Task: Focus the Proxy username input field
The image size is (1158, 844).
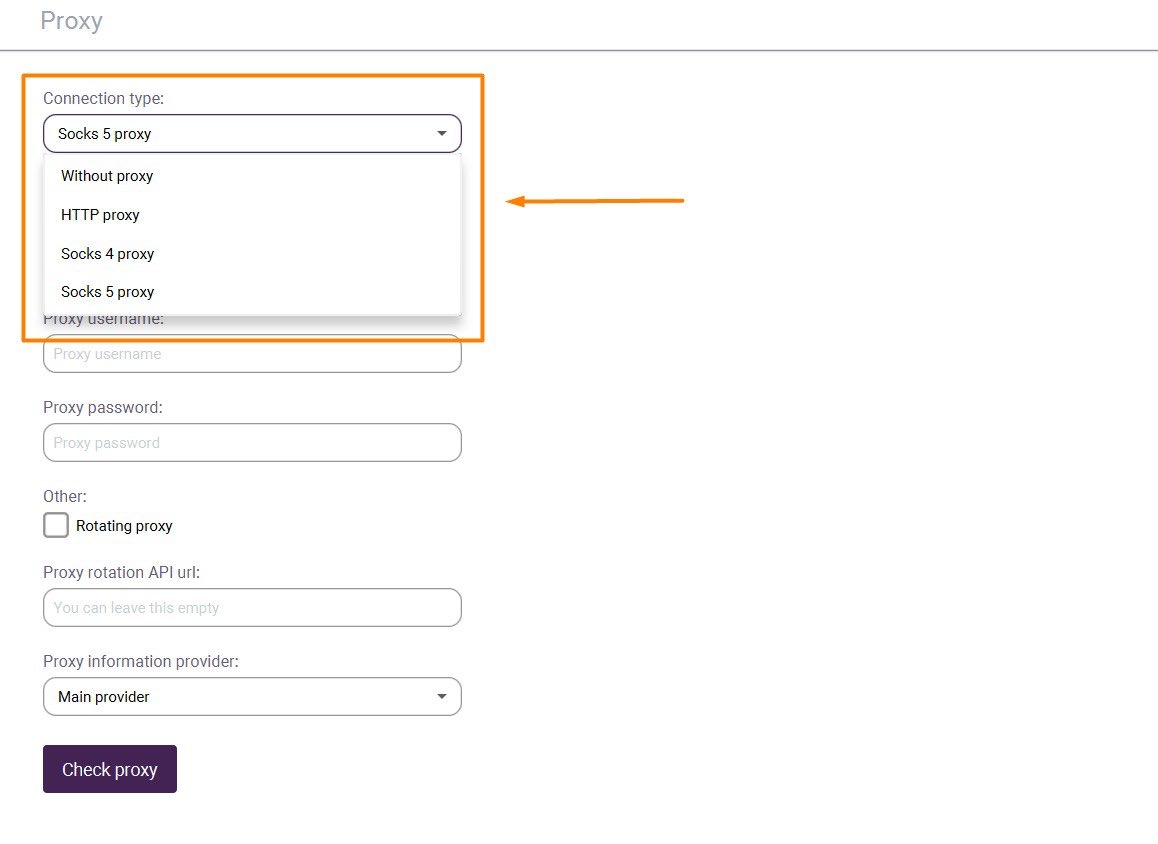Action: coord(252,354)
